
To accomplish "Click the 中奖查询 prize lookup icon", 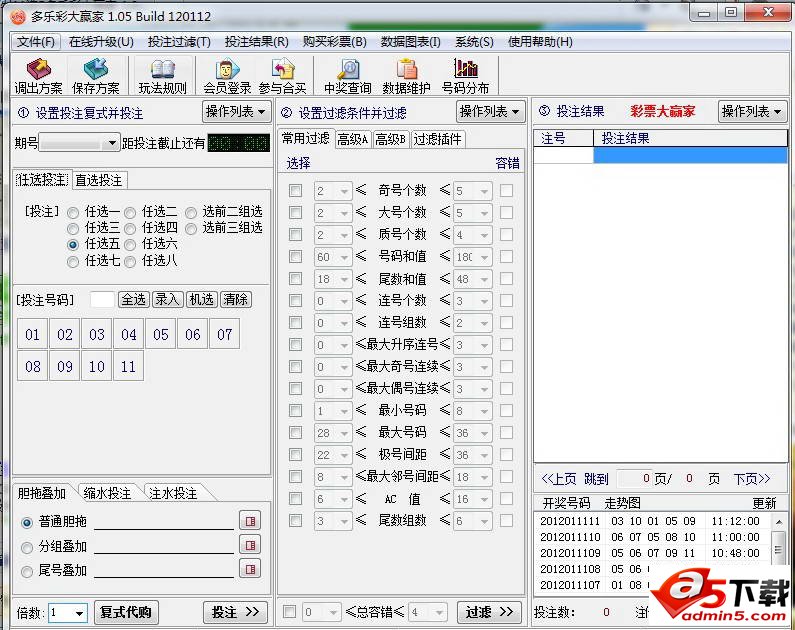I will (347, 76).
